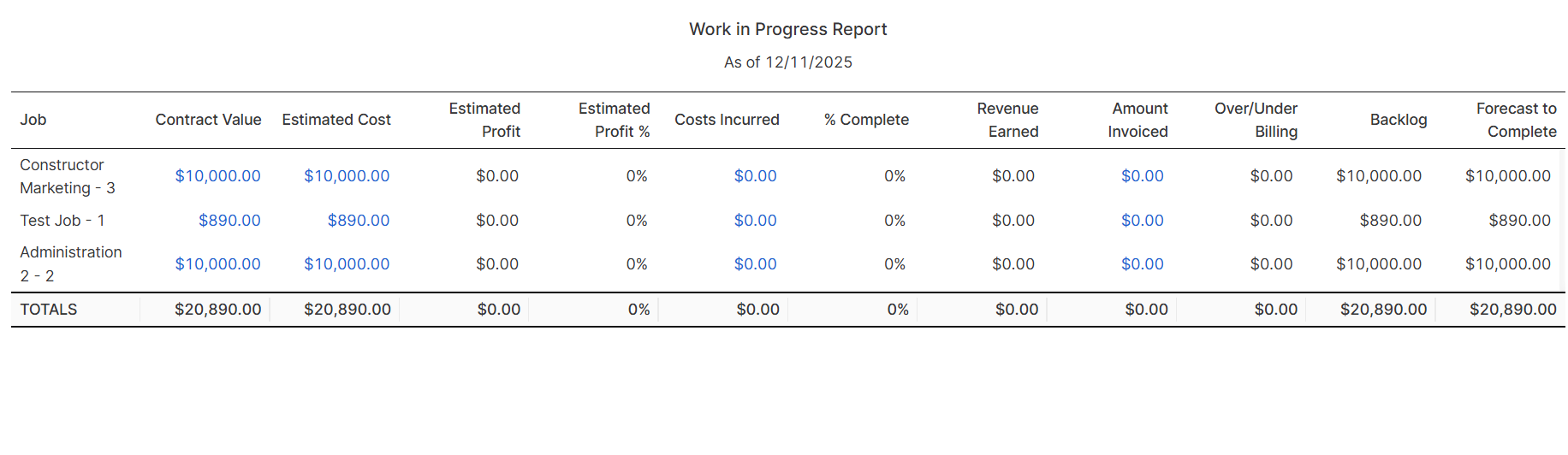Click Test Job amount invoiced $0.00 link

click(1142, 221)
